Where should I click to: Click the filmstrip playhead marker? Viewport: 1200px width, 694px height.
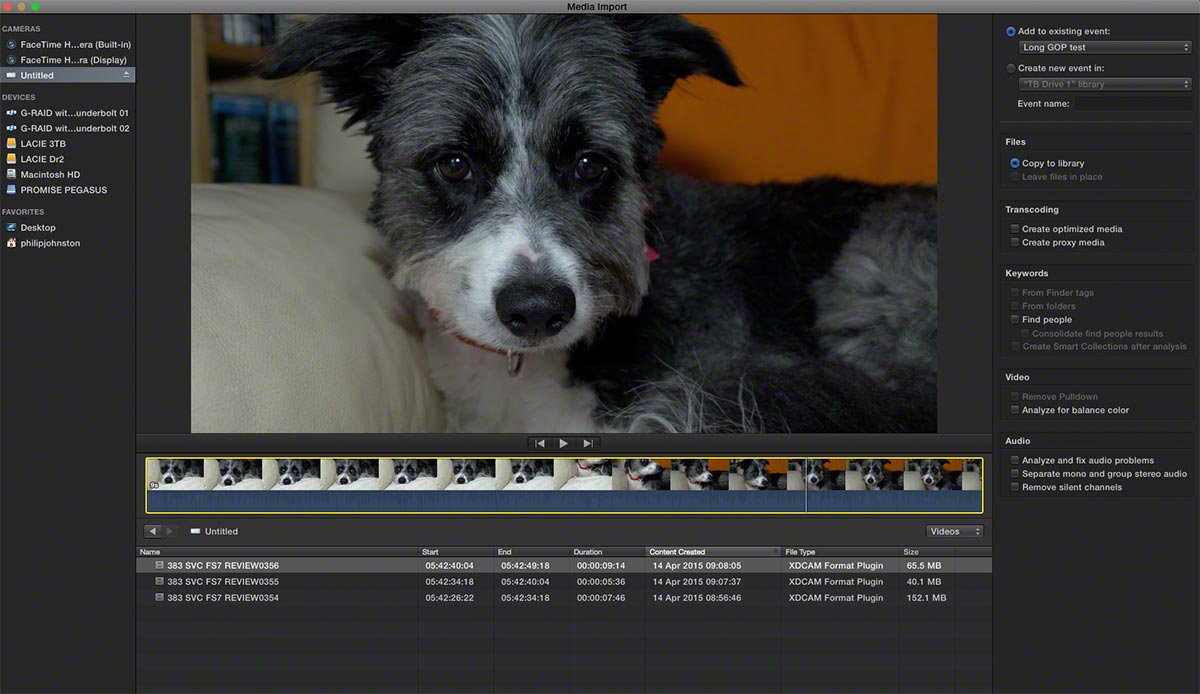point(806,486)
